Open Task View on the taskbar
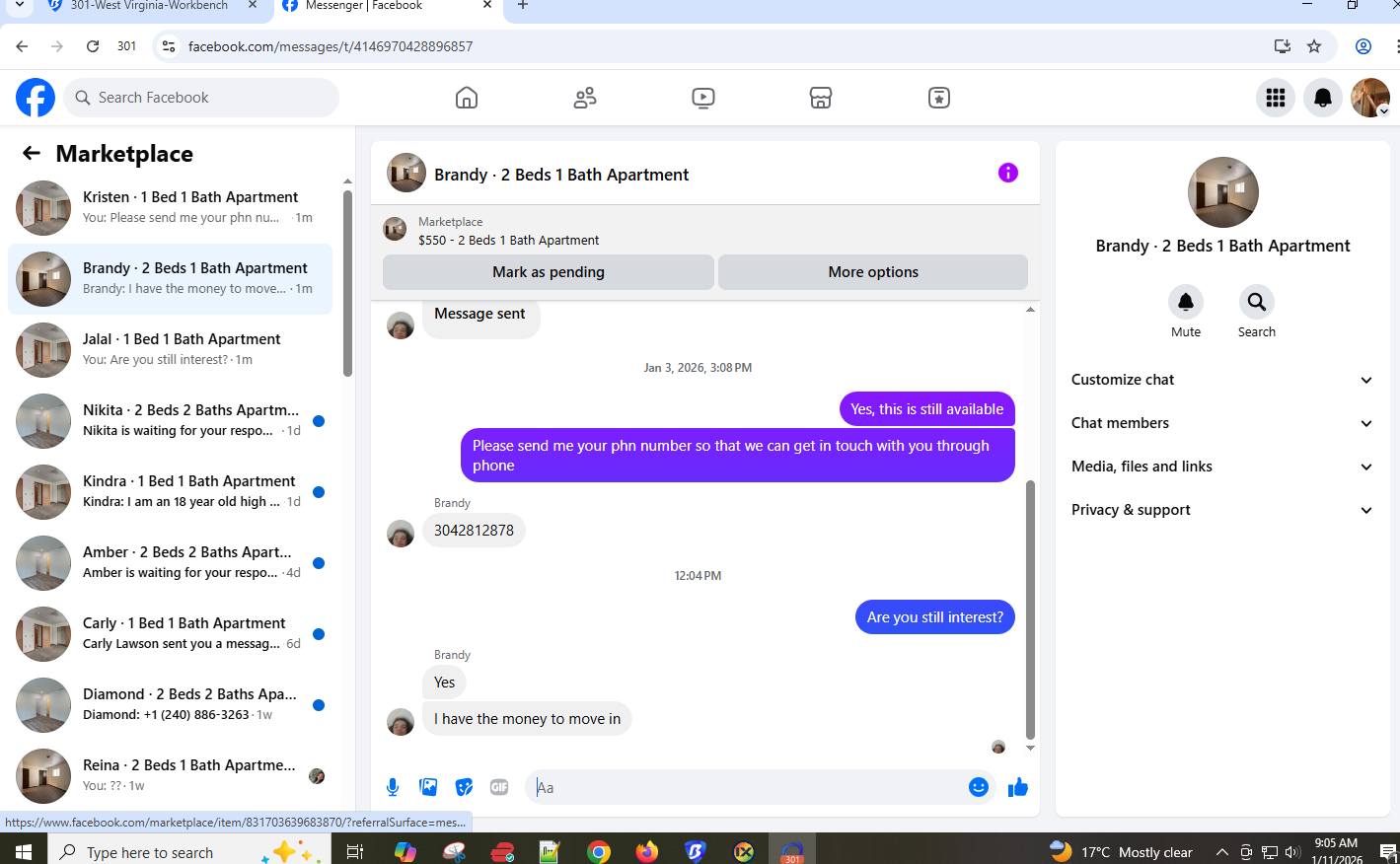Screen dimensions: 1400x864 [x=355, y=851]
